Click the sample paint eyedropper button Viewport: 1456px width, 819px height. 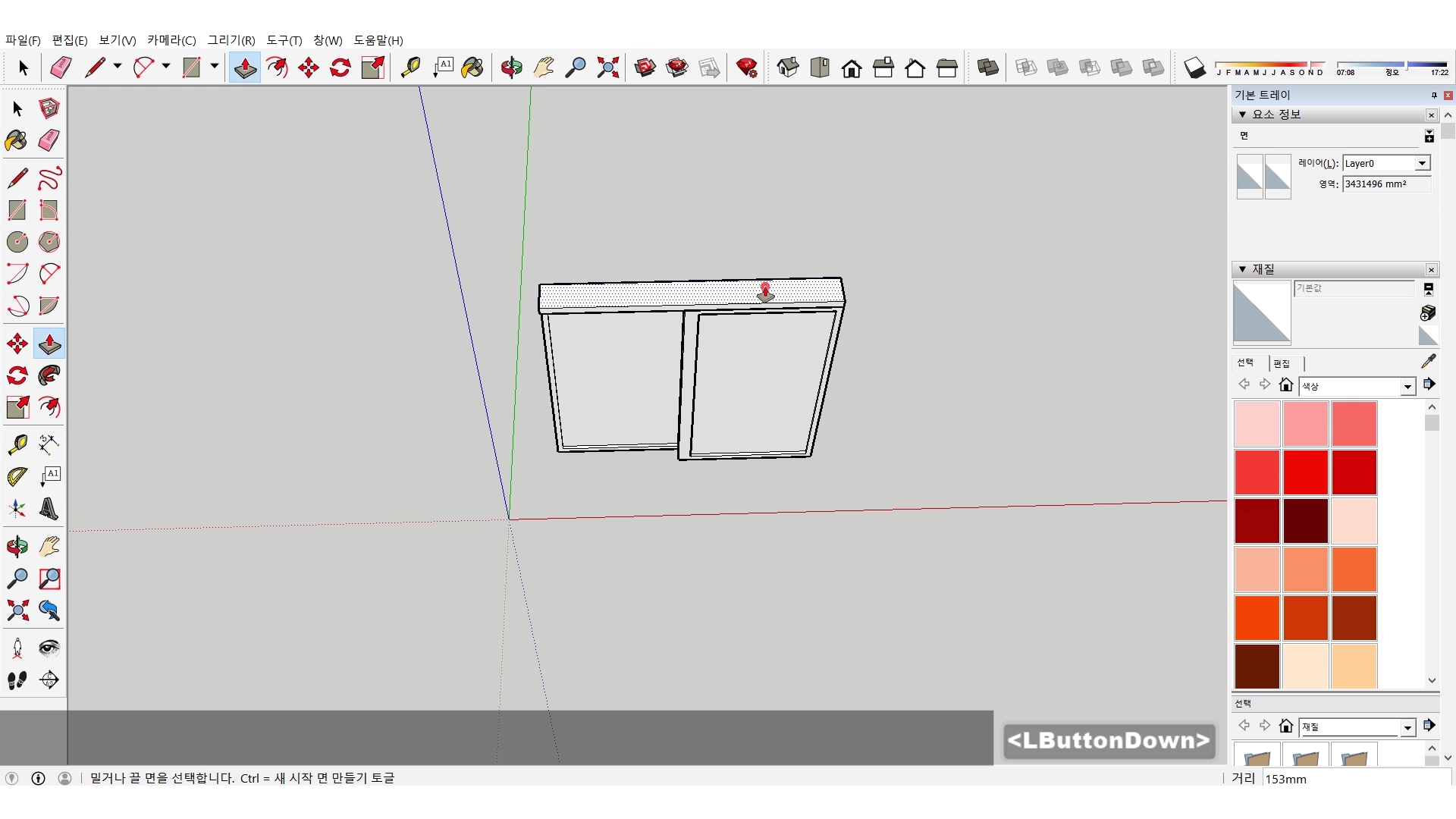(x=1428, y=361)
